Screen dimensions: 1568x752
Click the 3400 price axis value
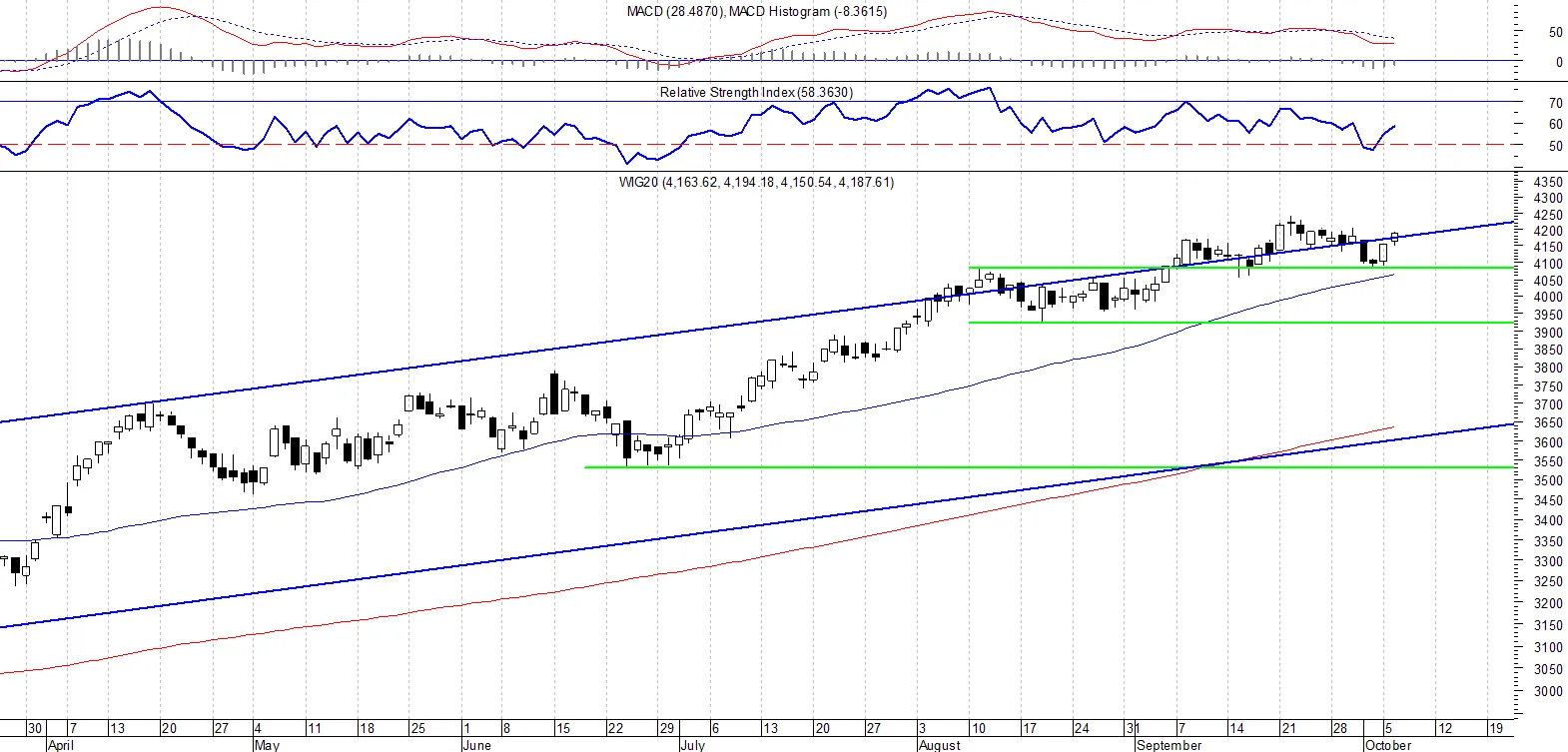coord(1548,521)
